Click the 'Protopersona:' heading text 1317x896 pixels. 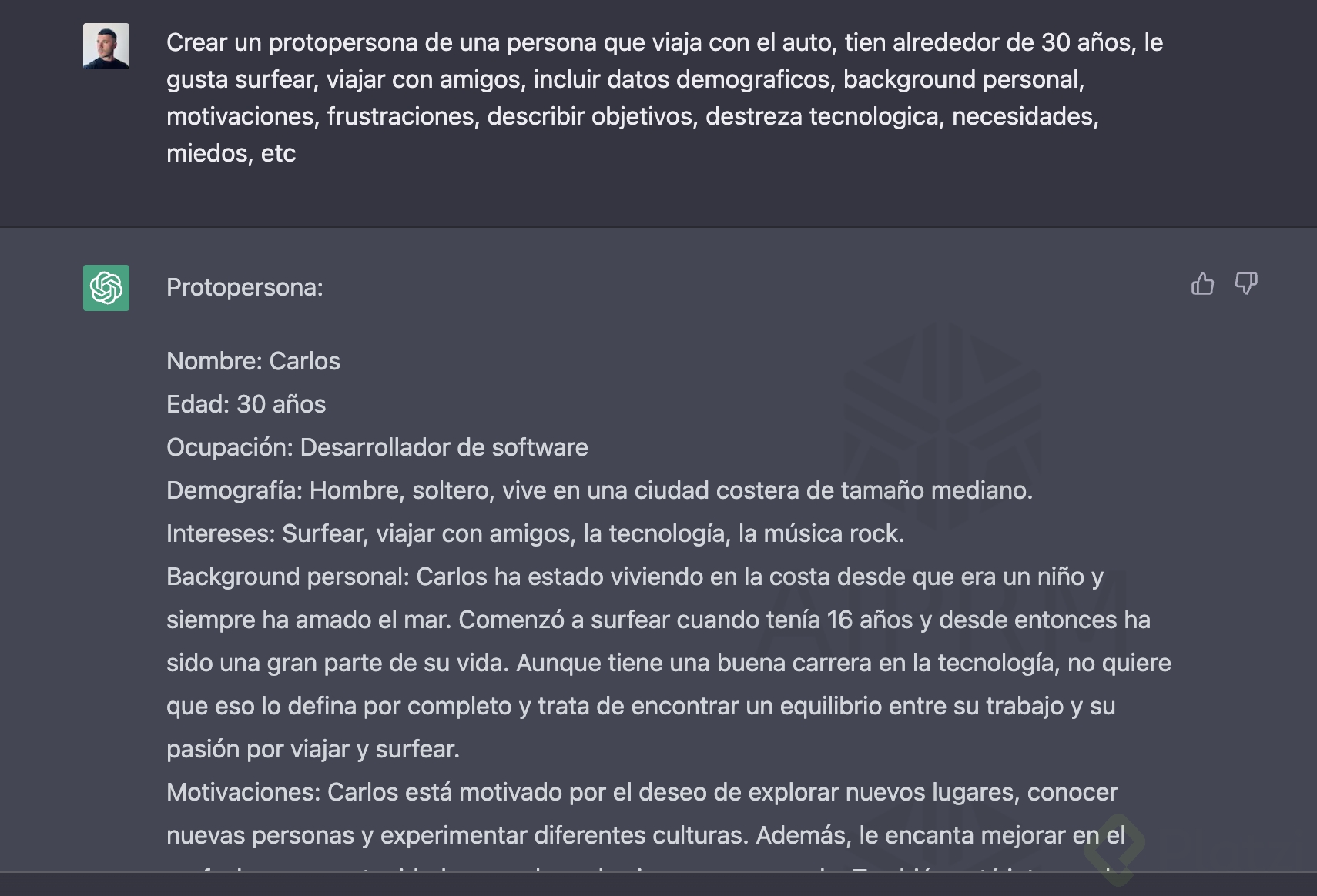[x=246, y=287]
